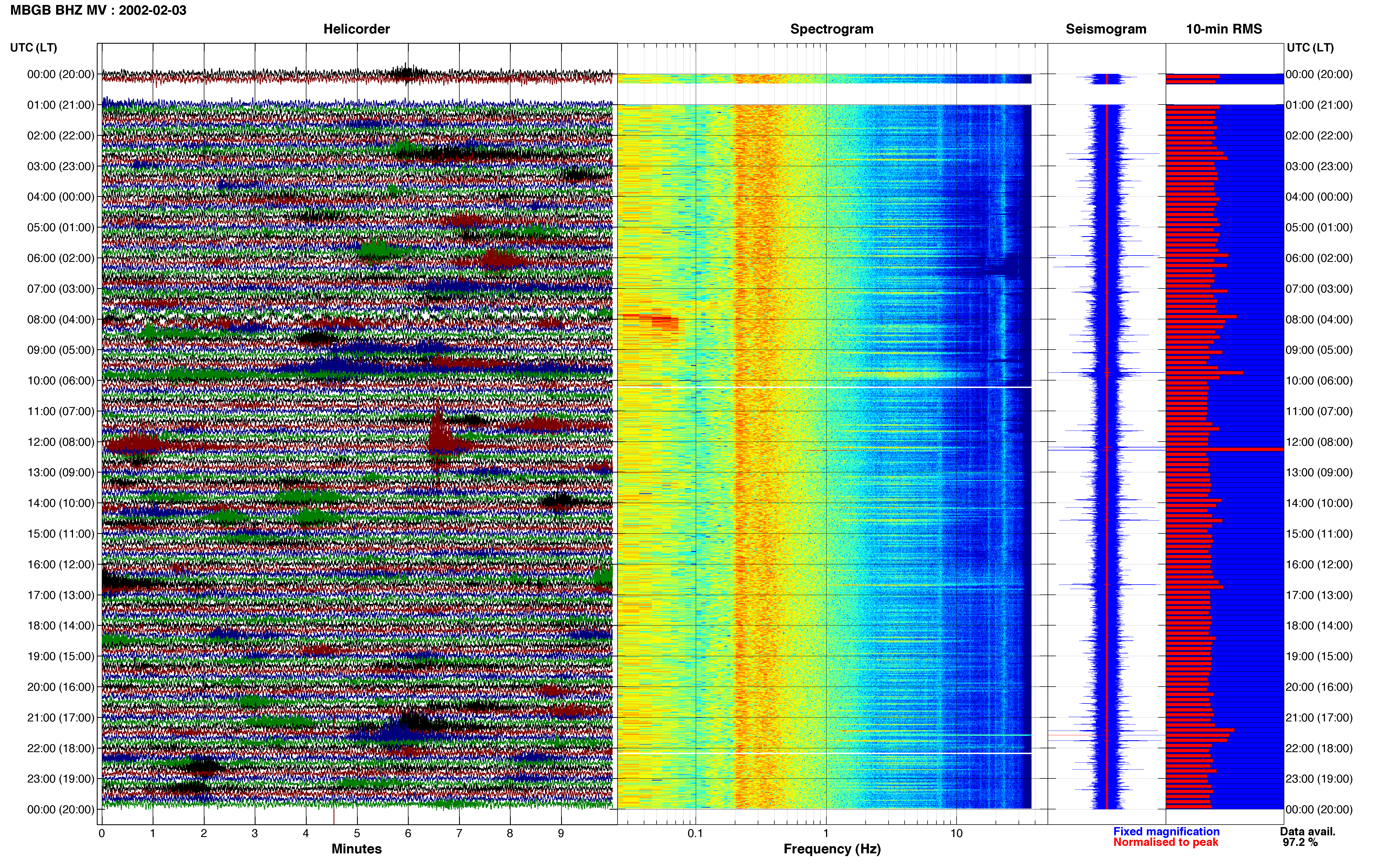This screenshot has height=868, width=1388.
Task: Click 04:00 (00:00) on the left time axis
Action: click(61, 197)
